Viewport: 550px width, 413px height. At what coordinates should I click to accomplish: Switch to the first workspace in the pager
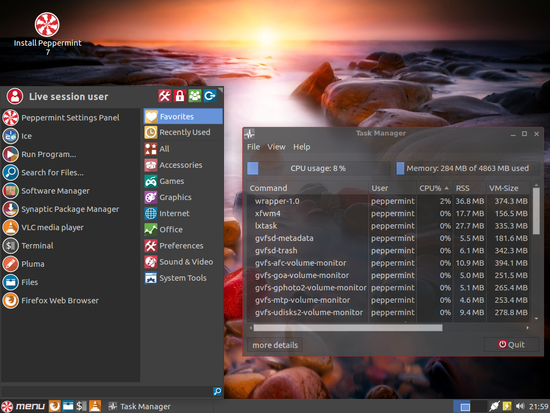click(462, 406)
